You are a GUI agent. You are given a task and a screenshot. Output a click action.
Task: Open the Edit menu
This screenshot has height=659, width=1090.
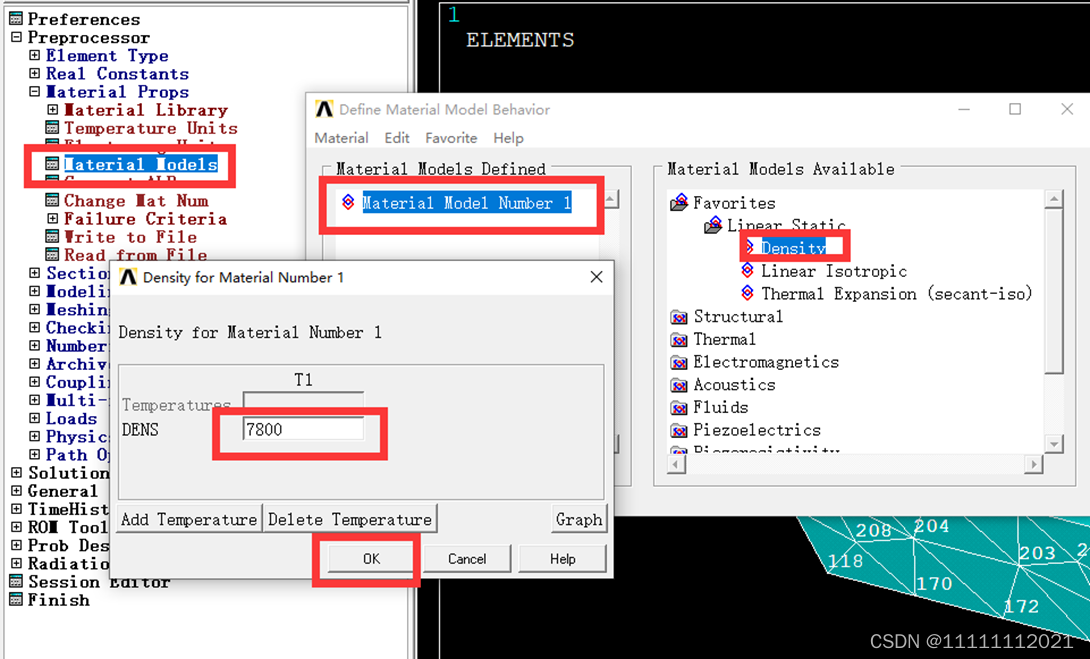[397, 138]
